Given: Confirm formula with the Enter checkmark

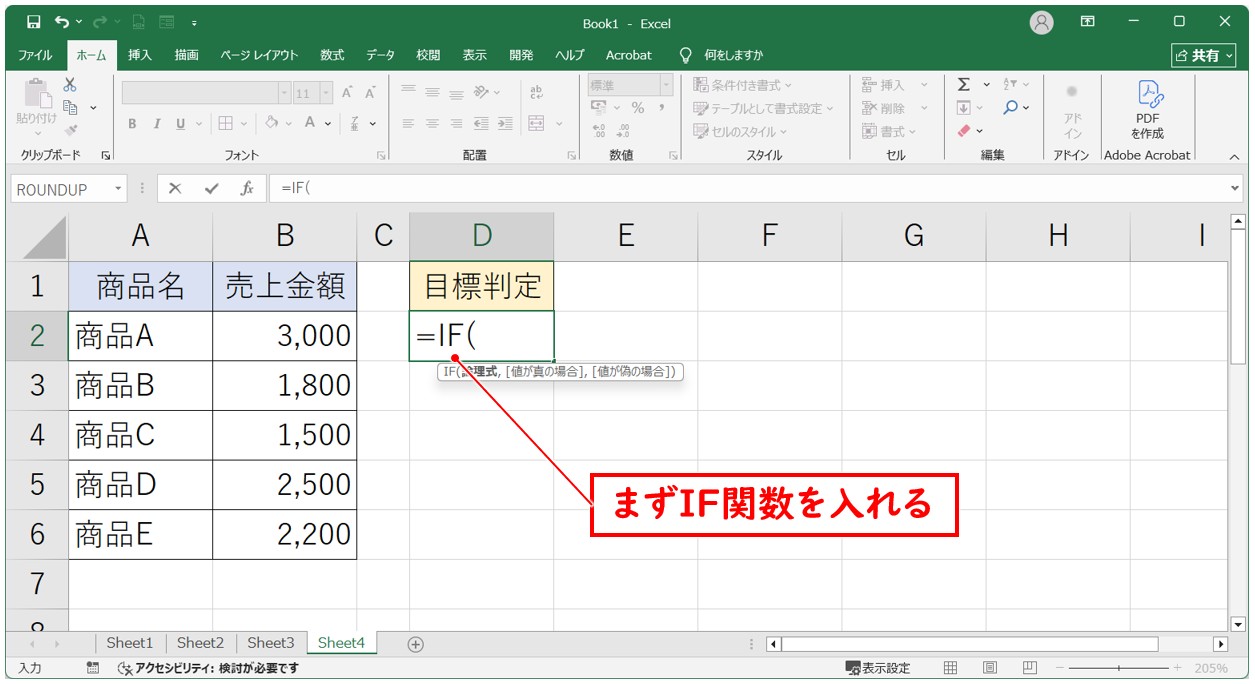Looking at the screenshot, I should tap(211, 189).
